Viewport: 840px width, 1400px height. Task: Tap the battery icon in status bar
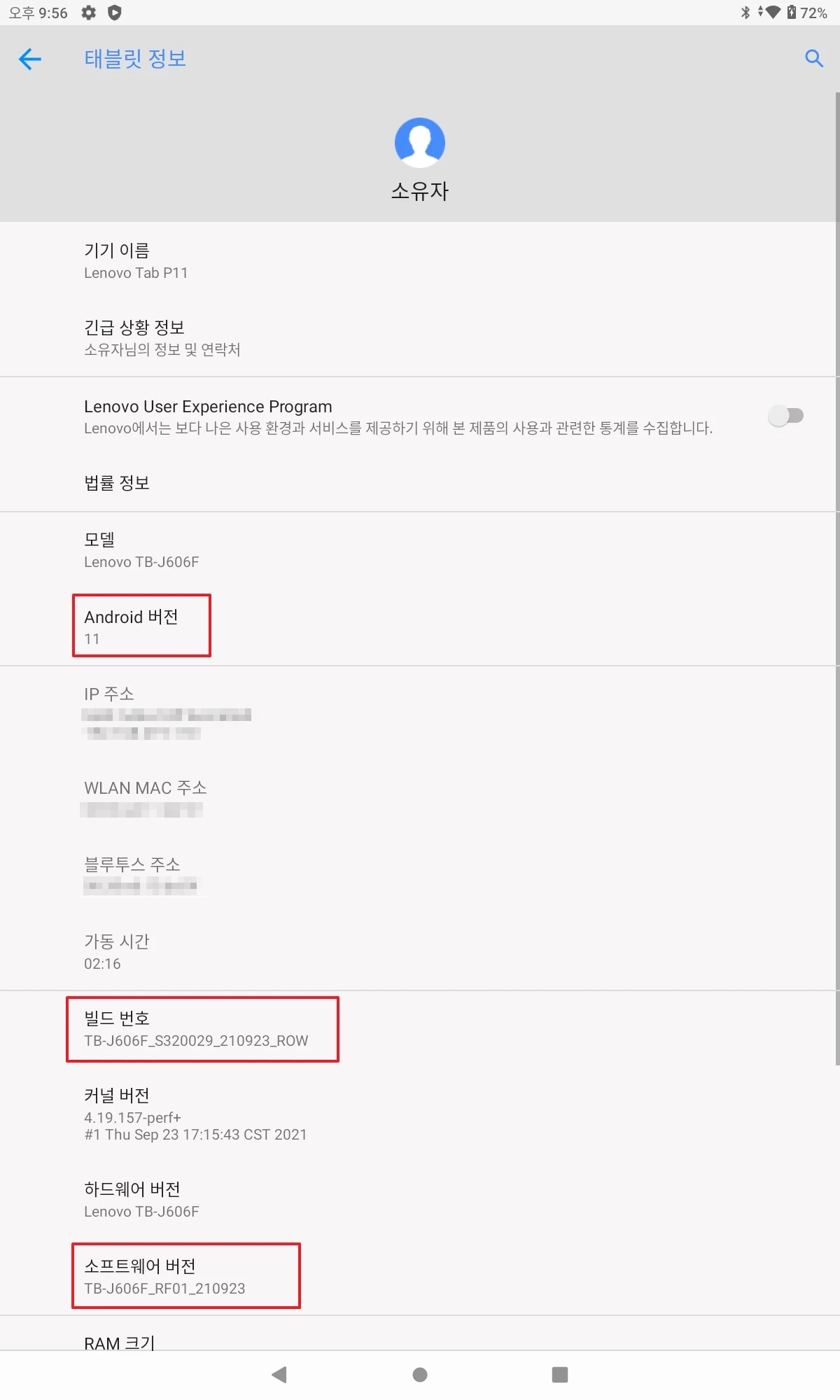(791, 13)
